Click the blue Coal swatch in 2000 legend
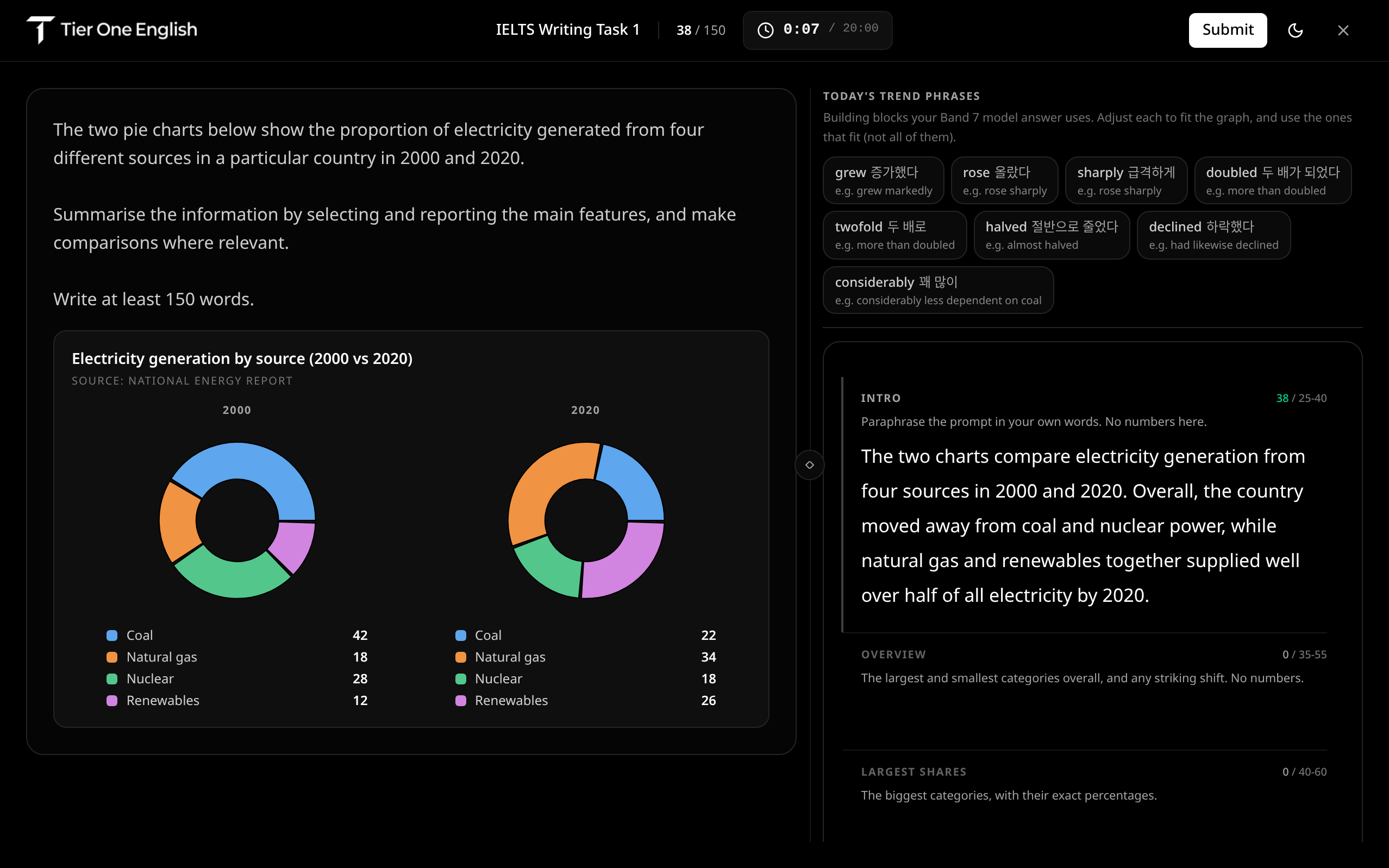 coord(112,635)
